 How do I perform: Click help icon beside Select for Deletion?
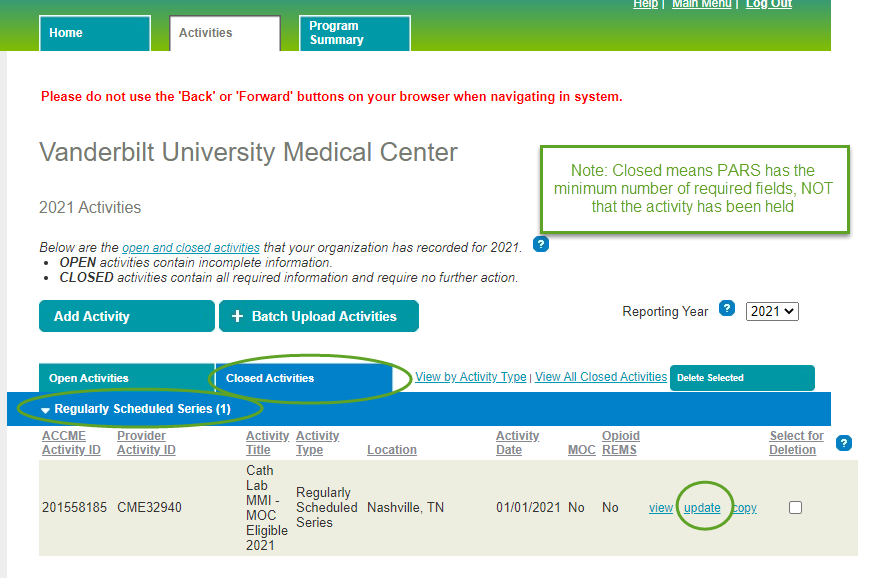(844, 443)
